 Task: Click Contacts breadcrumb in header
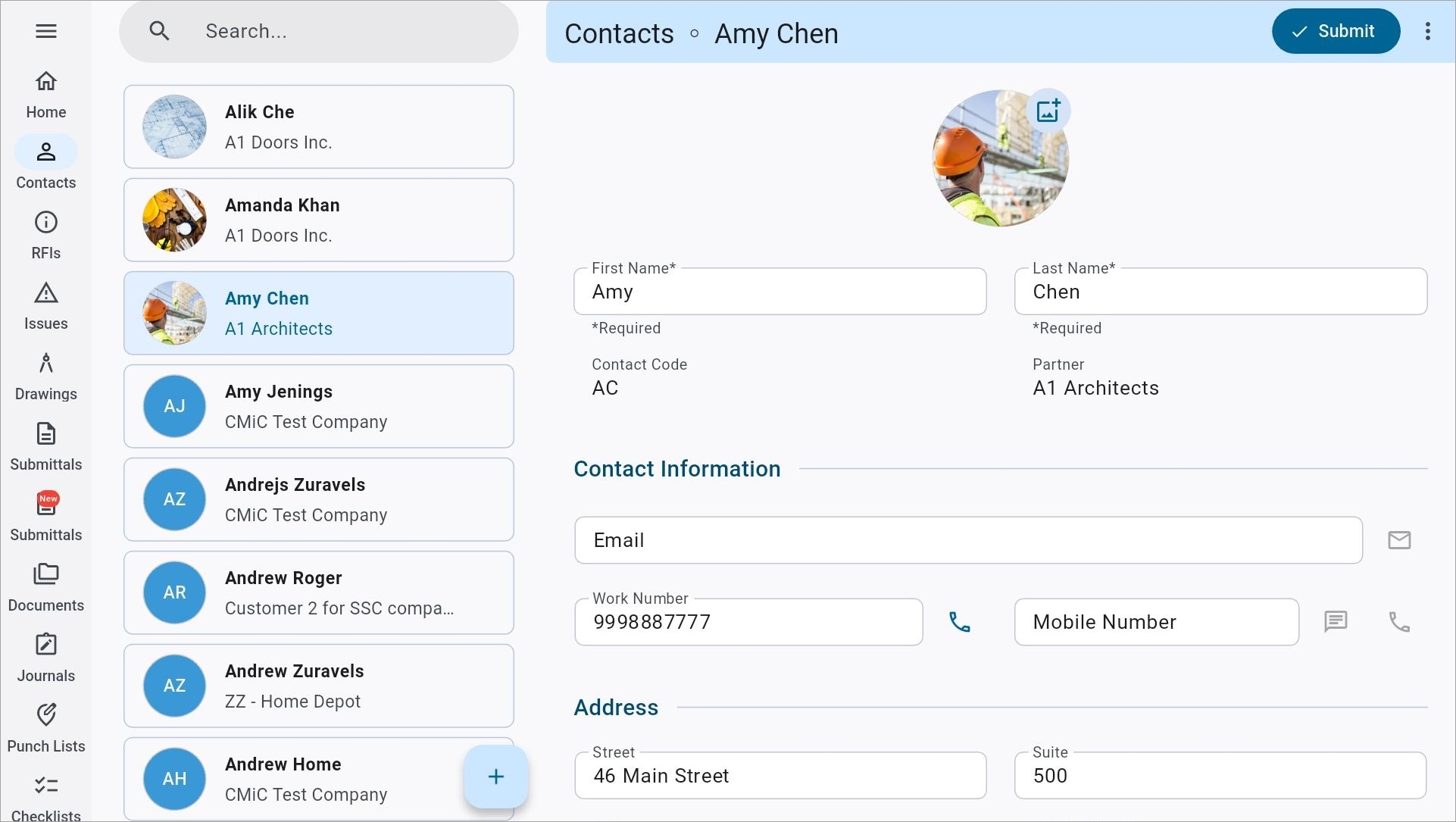click(619, 33)
